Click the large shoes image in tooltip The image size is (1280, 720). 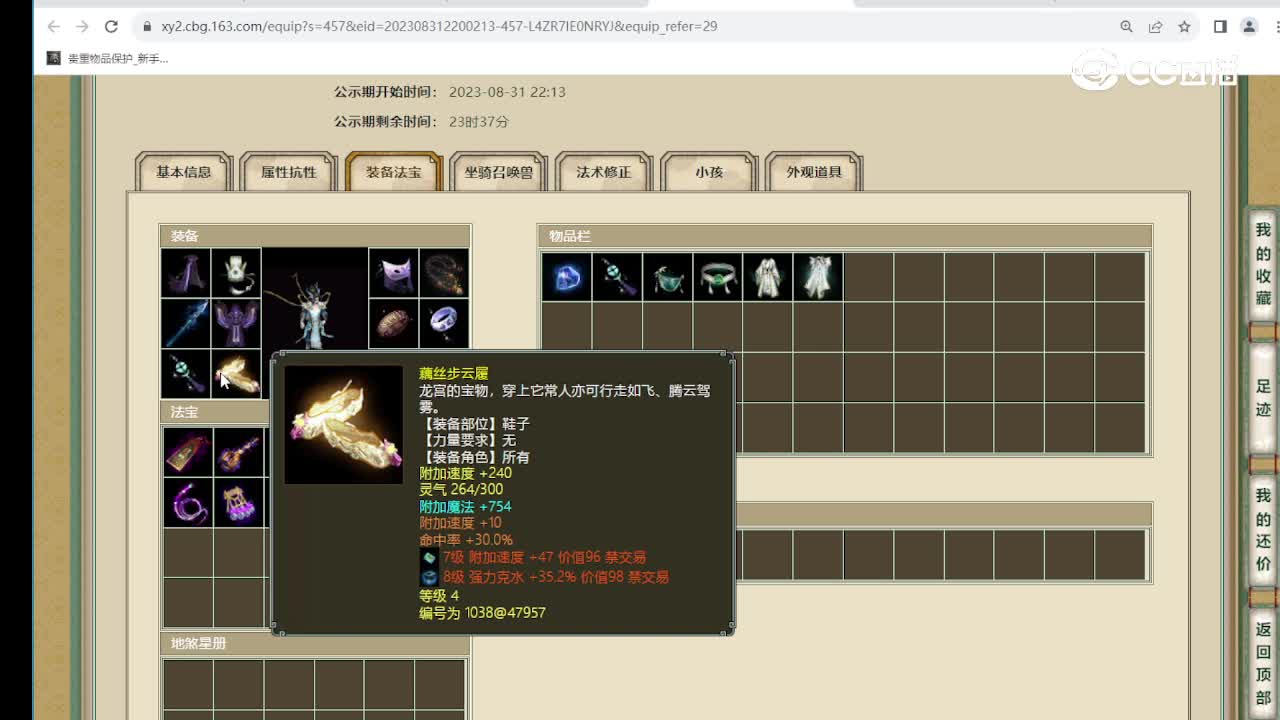pos(344,425)
